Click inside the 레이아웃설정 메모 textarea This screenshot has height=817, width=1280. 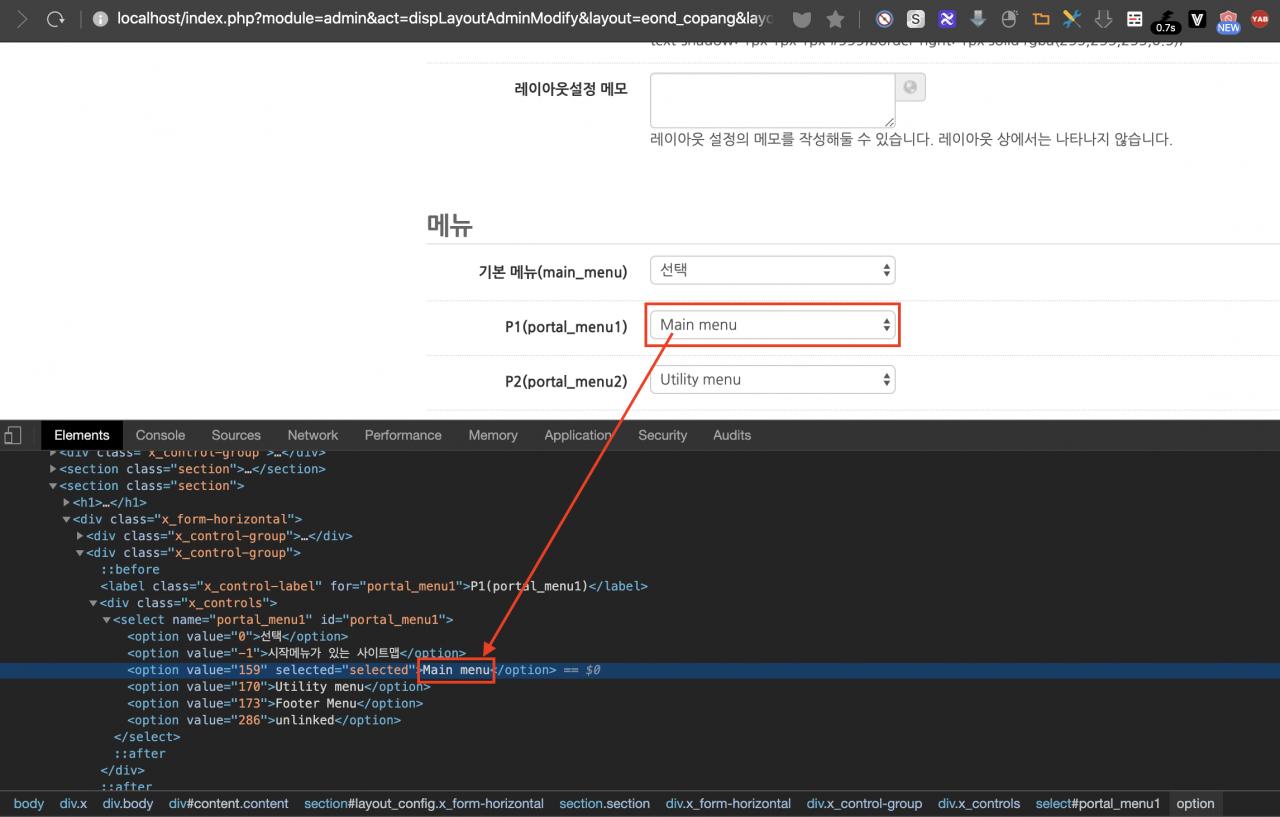772,100
